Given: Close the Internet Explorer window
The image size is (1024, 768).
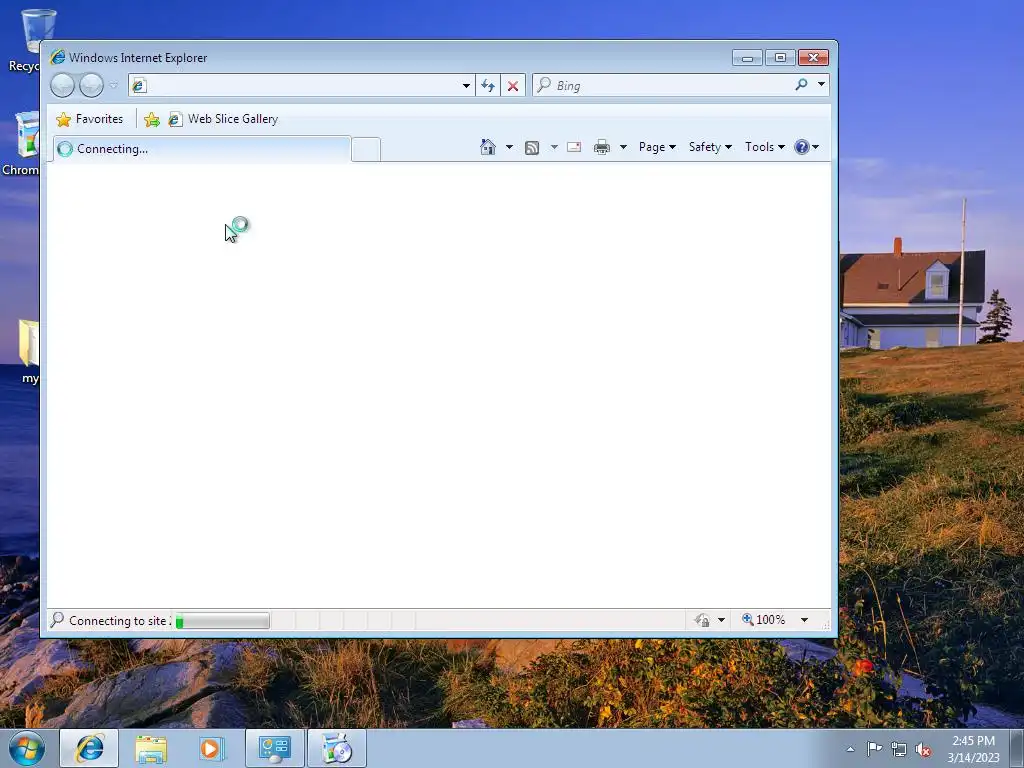Looking at the screenshot, I should point(813,58).
